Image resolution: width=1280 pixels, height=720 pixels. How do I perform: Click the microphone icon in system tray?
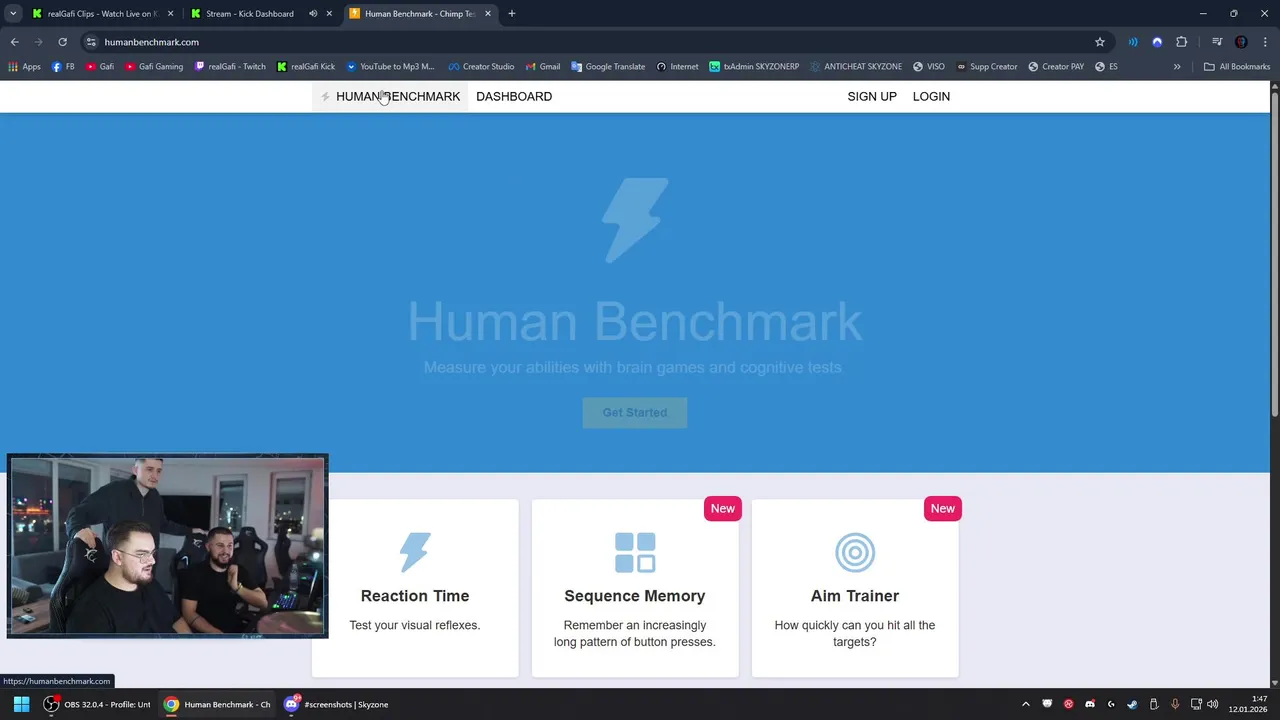(1175, 704)
